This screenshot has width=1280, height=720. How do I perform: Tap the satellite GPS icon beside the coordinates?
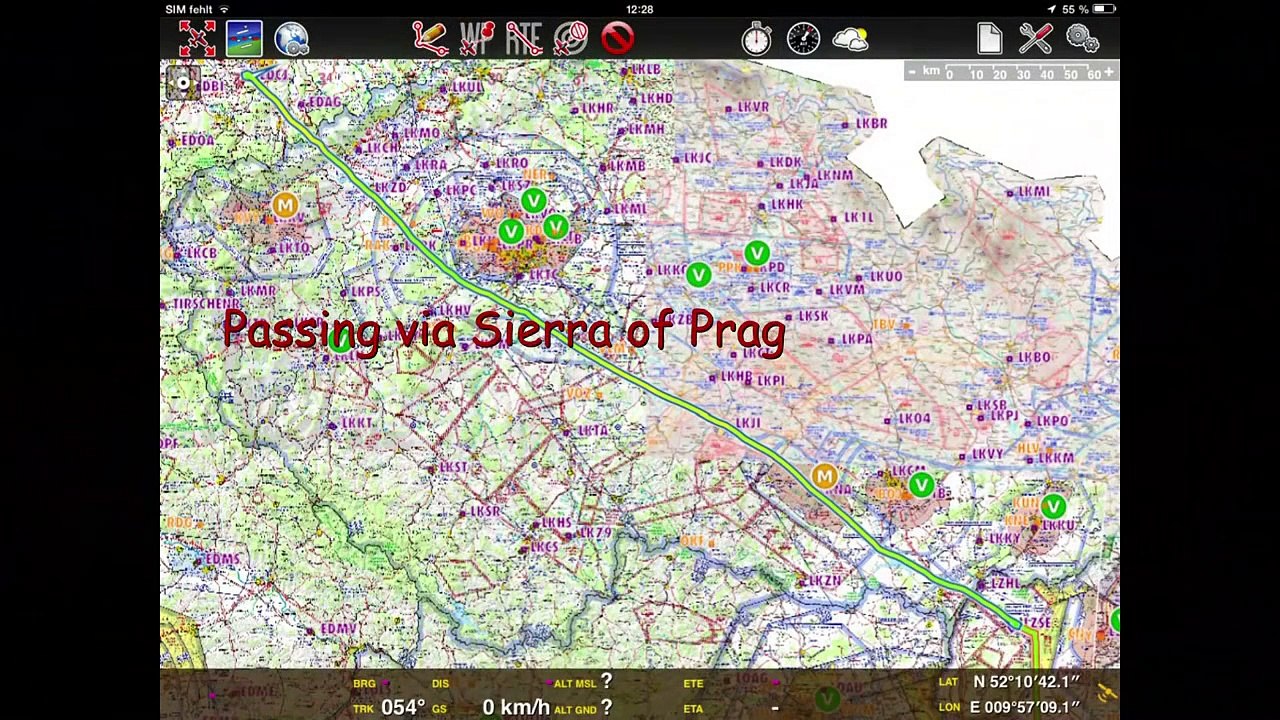coord(1106,693)
